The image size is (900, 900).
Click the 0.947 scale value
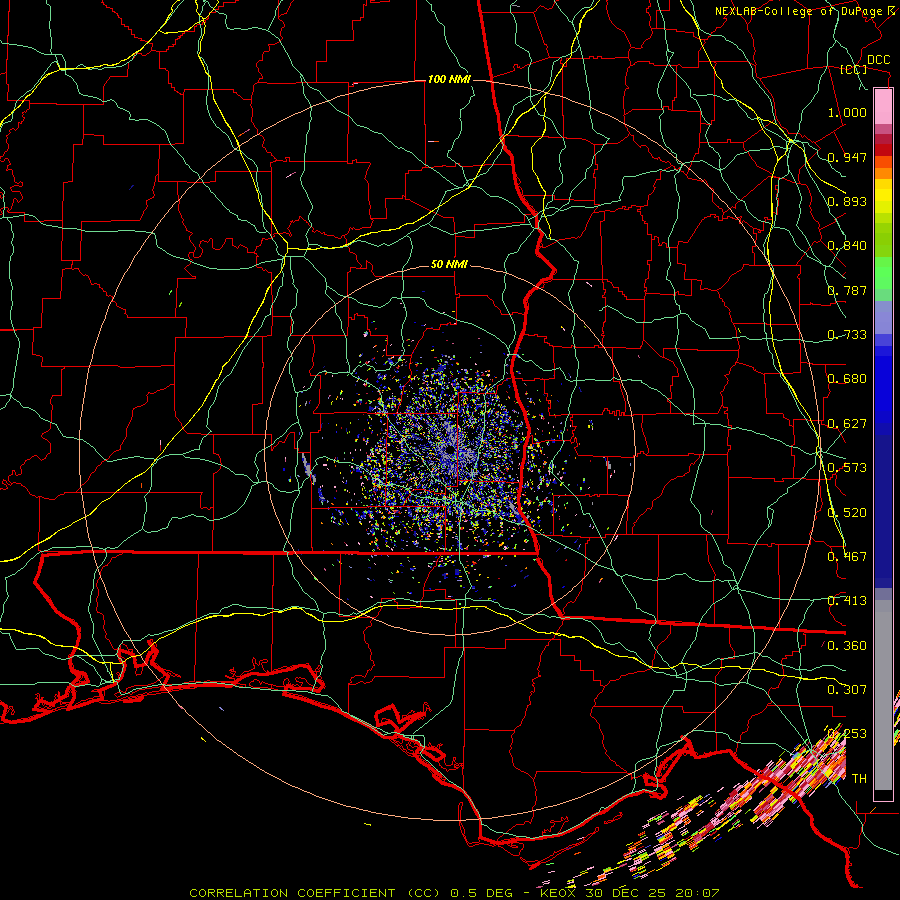point(847,157)
